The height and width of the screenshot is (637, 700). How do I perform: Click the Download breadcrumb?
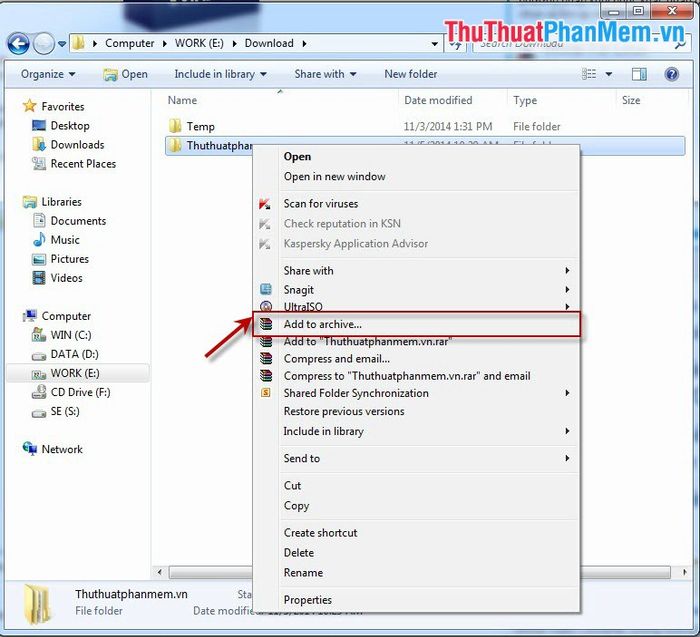click(x=269, y=43)
